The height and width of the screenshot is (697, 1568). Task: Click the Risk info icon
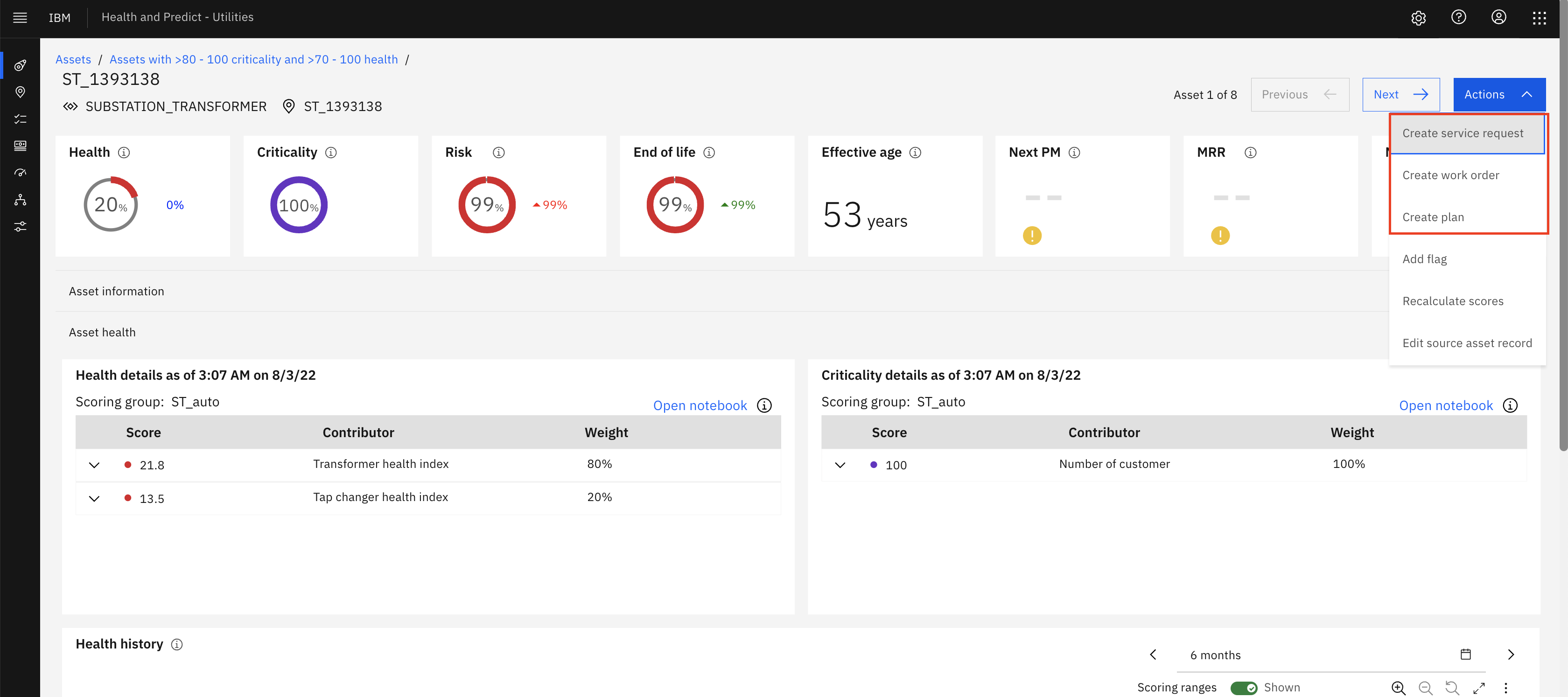click(x=498, y=152)
